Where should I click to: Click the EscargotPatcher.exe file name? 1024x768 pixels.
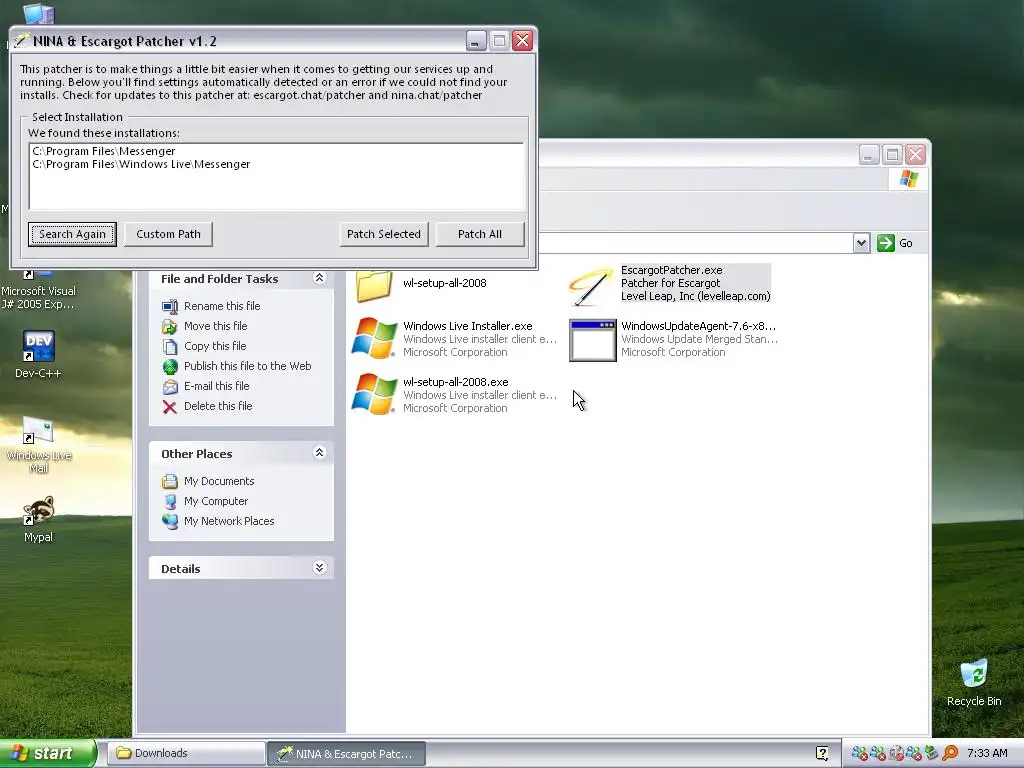pos(671,270)
